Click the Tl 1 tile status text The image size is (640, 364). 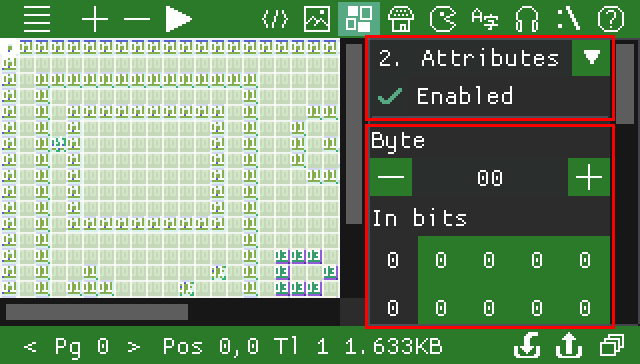pyautogui.click(x=302, y=347)
